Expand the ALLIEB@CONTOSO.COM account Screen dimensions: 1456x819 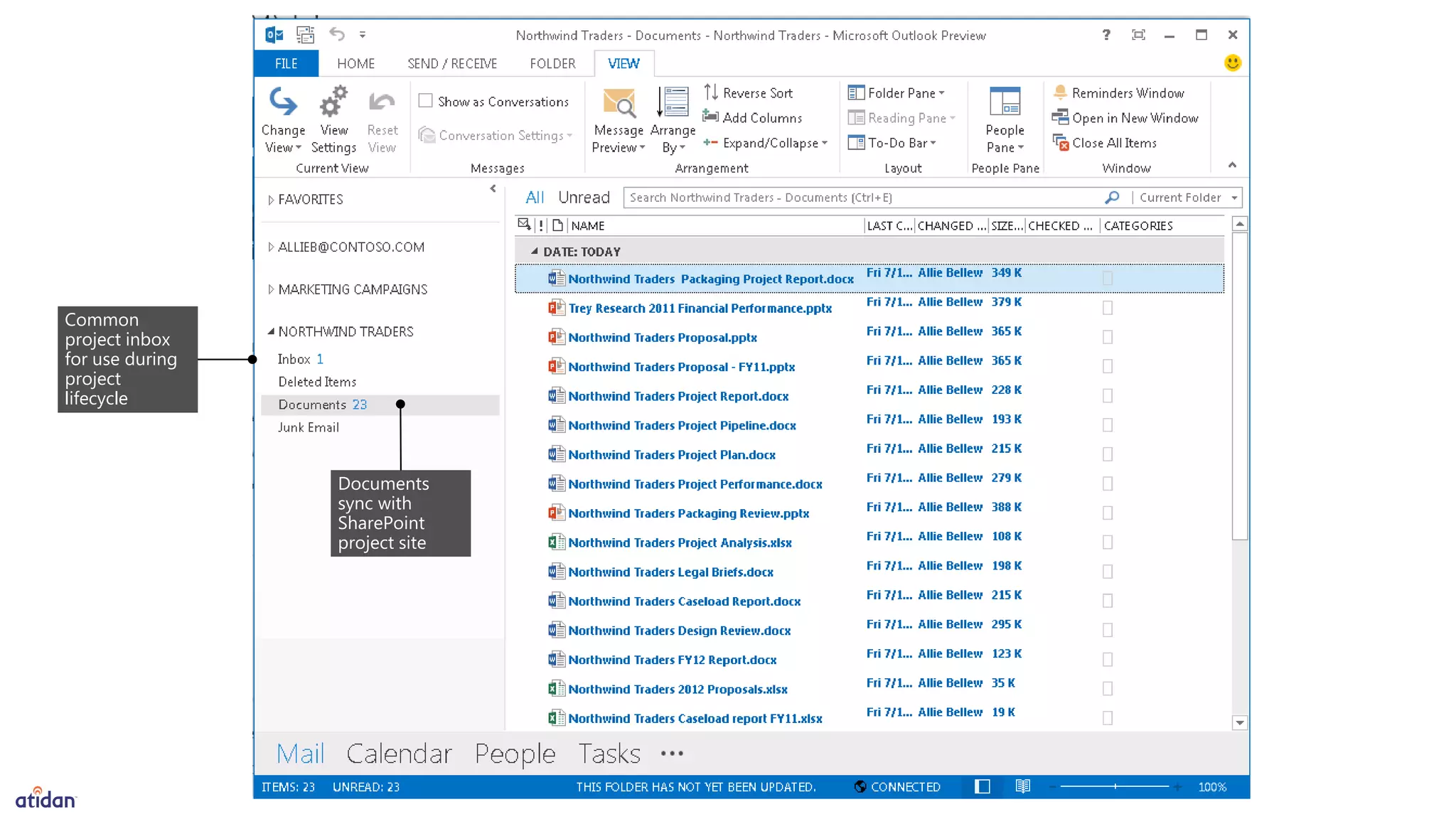pyautogui.click(x=270, y=247)
